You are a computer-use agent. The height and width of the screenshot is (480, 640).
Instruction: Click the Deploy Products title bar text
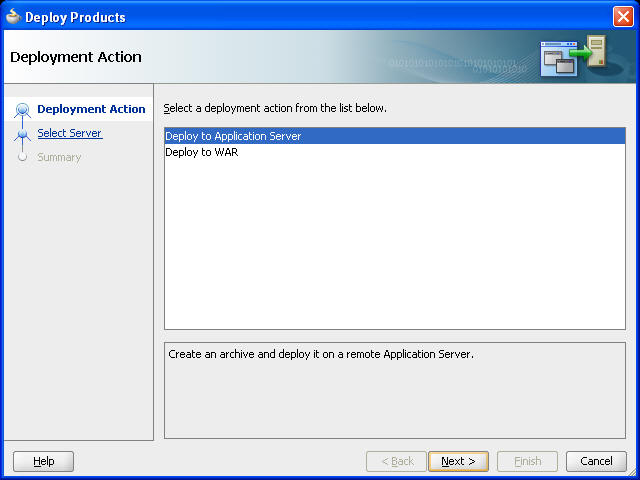pyautogui.click(x=75, y=17)
